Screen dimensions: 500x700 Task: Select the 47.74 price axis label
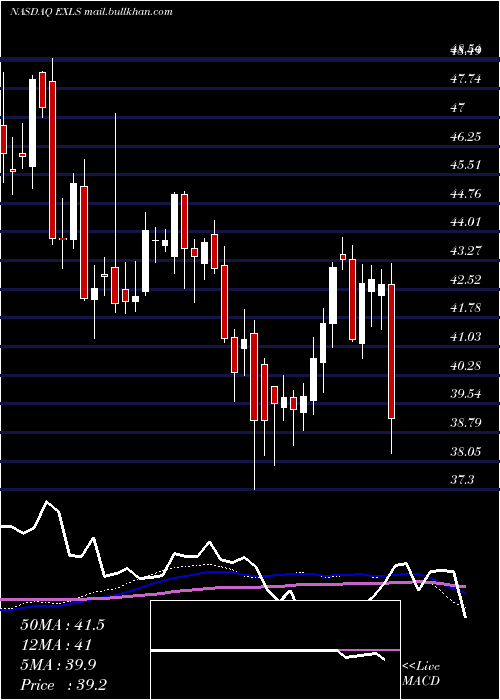pos(466,79)
